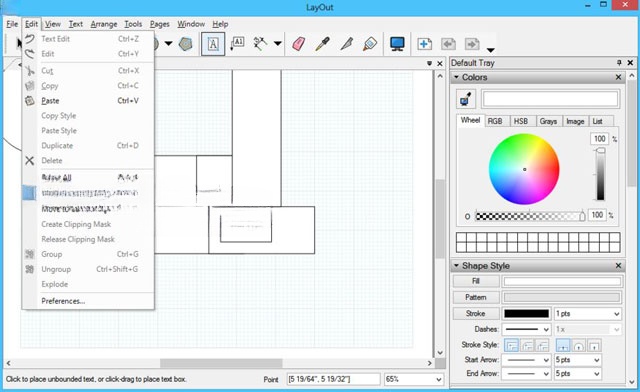Select the flat stroke end-cap style
640x392 pixels.
pos(563,345)
